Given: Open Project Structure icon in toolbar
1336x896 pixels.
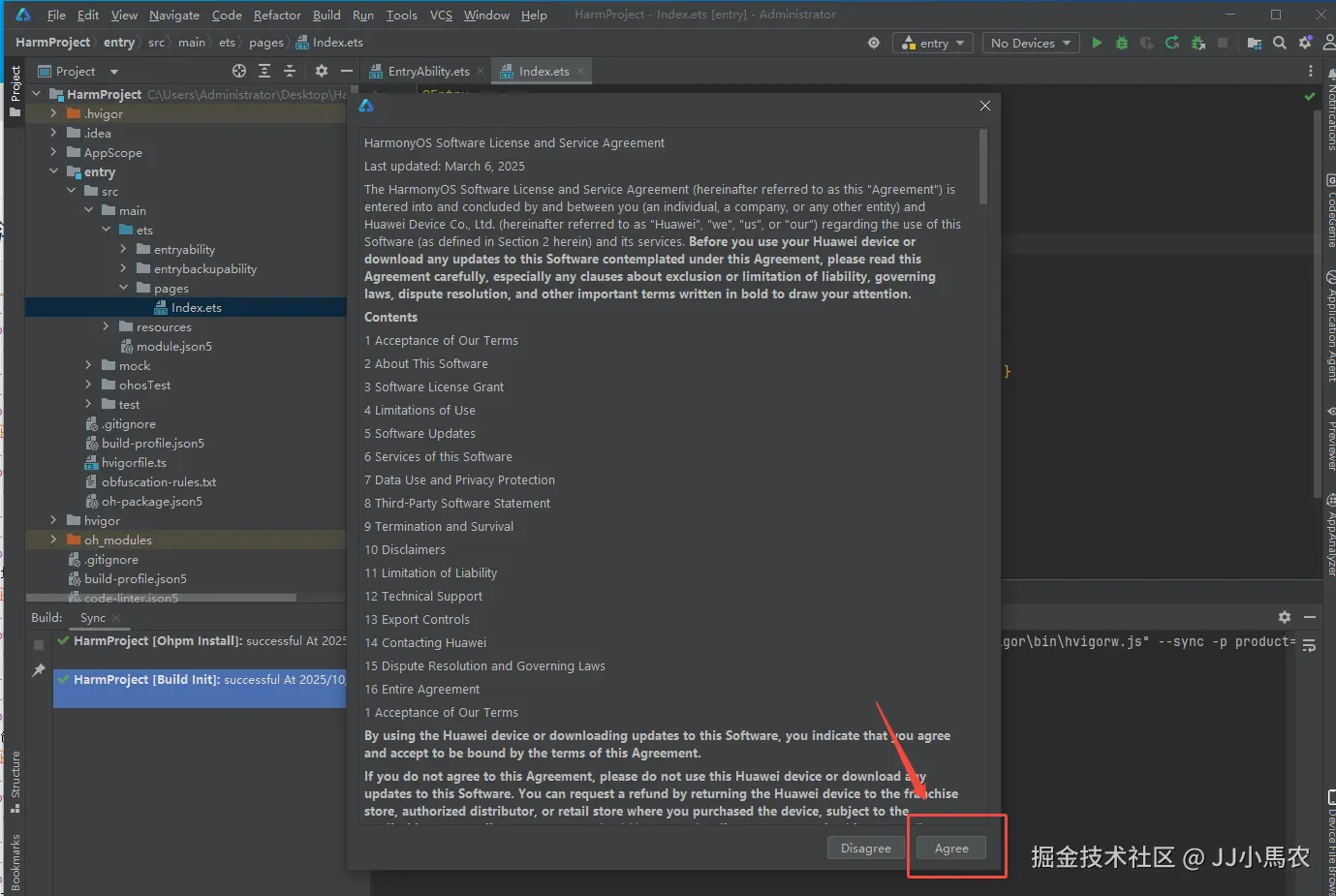Looking at the screenshot, I should tap(1255, 43).
